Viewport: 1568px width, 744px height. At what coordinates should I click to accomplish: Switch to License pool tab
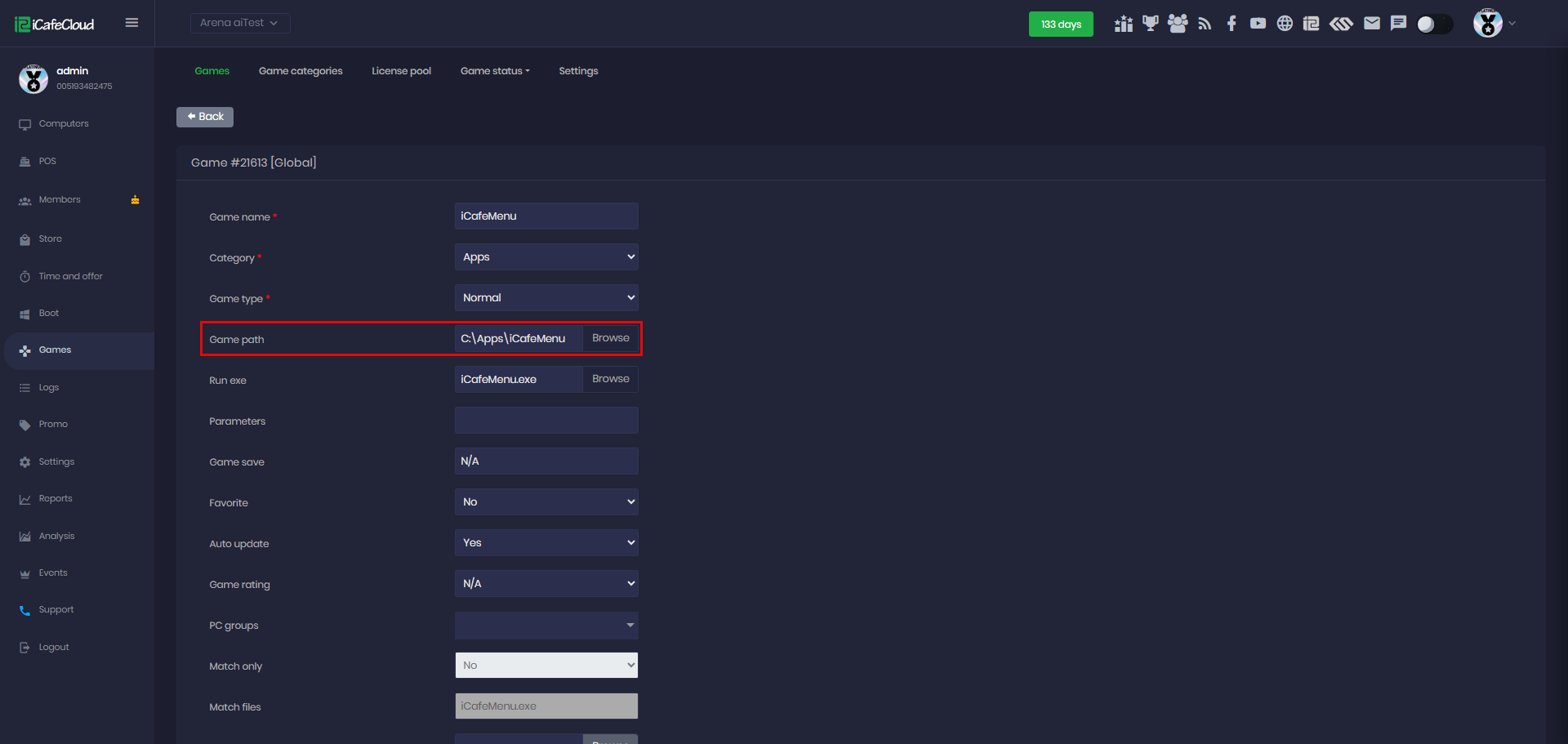(x=401, y=71)
